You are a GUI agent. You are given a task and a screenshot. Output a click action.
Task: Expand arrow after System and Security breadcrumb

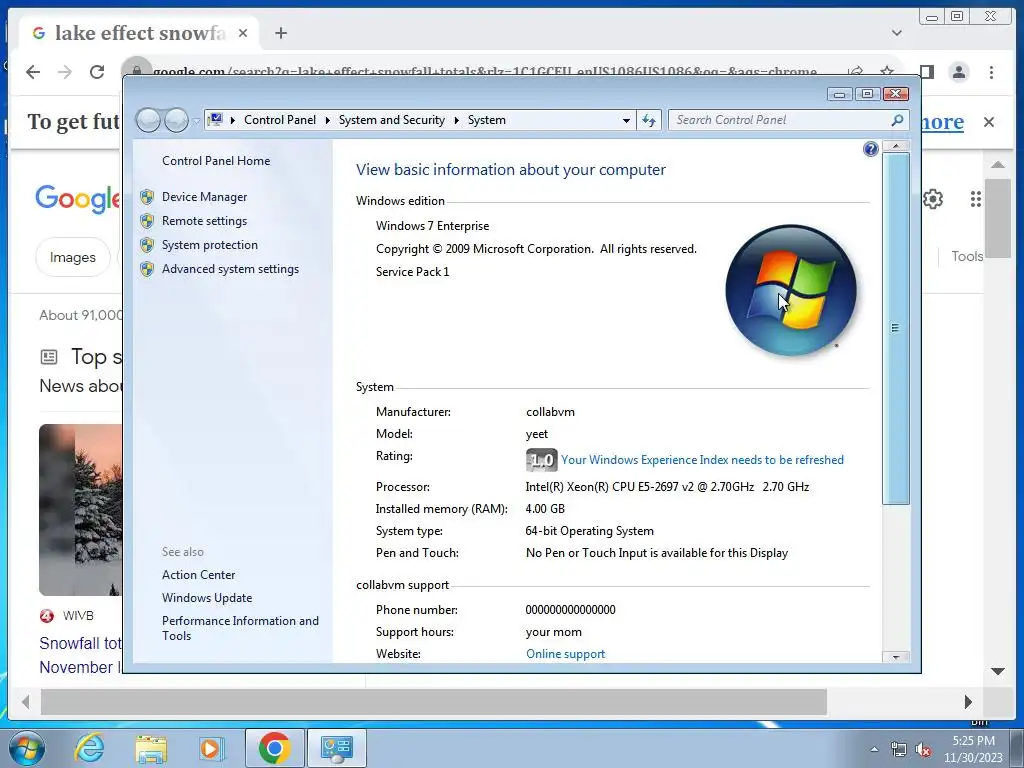pyautogui.click(x=456, y=120)
